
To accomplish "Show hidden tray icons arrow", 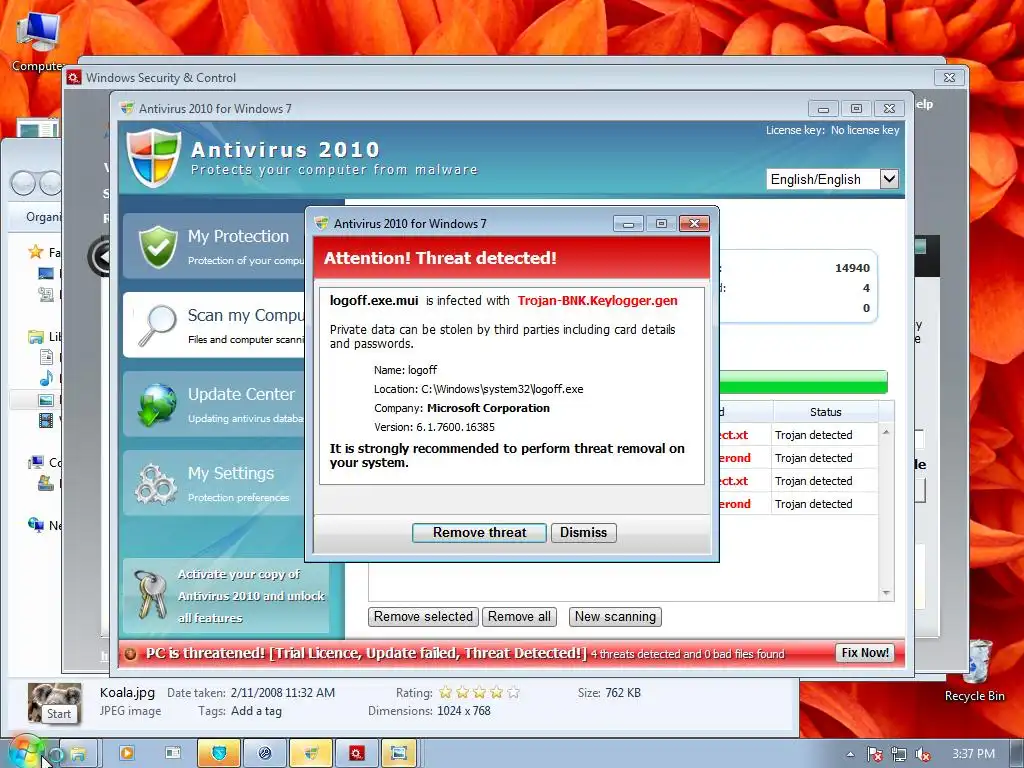I will click(x=850, y=754).
